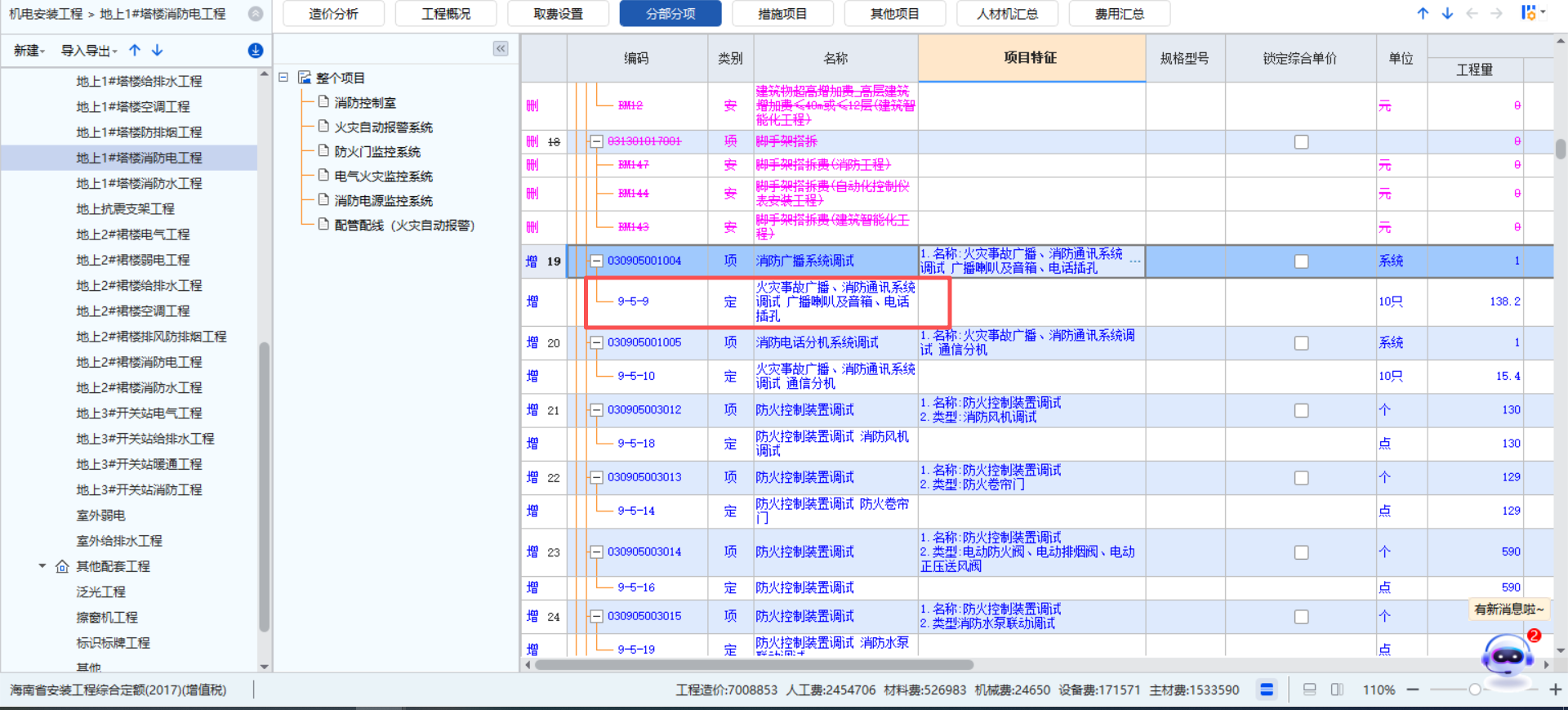The image size is (1568, 710).
Task: Click the document icon of 消防电源监控系统
Action: pyautogui.click(x=323, y=200)
